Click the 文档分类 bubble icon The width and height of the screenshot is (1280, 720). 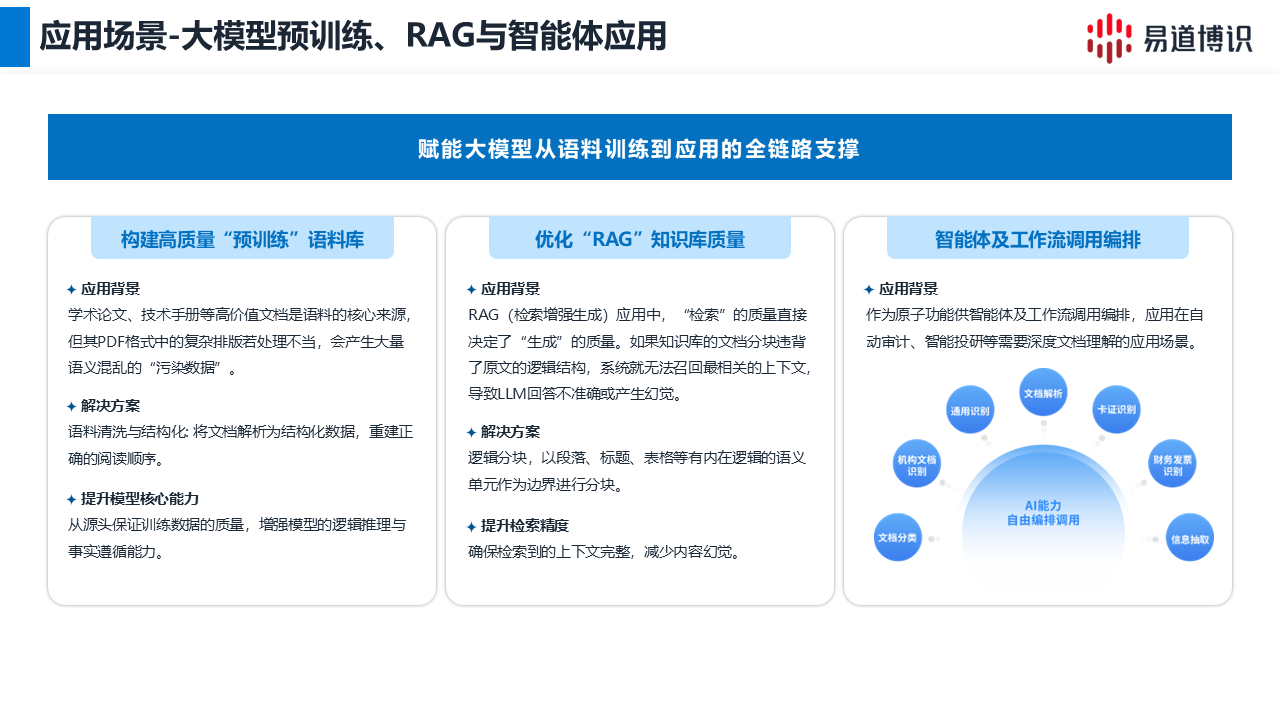(898, 537)
